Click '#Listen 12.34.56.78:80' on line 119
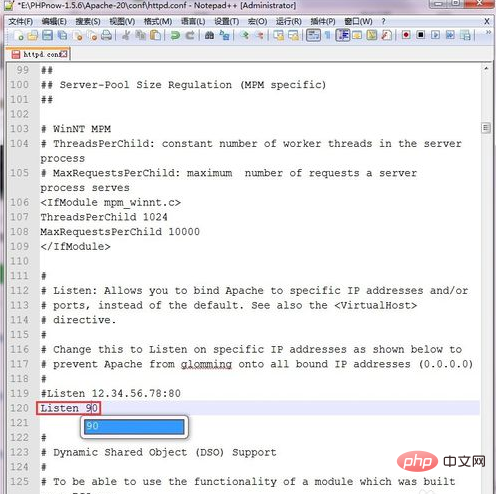 [111, 393]
